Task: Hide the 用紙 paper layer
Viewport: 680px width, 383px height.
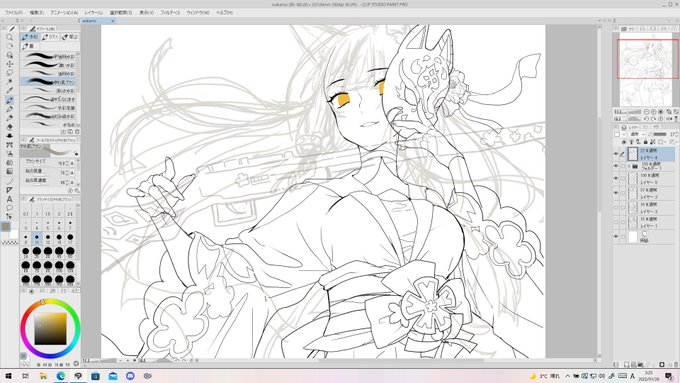Action: coord(616,236)
